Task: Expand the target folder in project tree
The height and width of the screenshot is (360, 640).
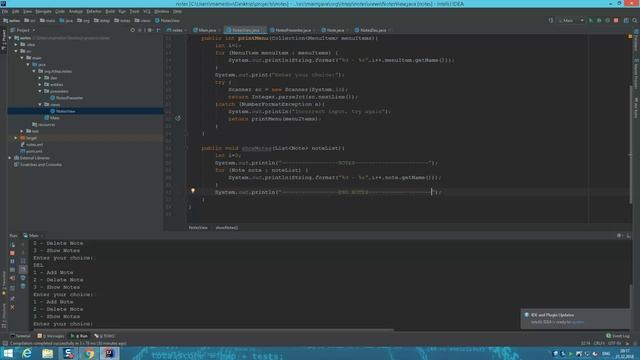Action: click(x=16, y=138)
